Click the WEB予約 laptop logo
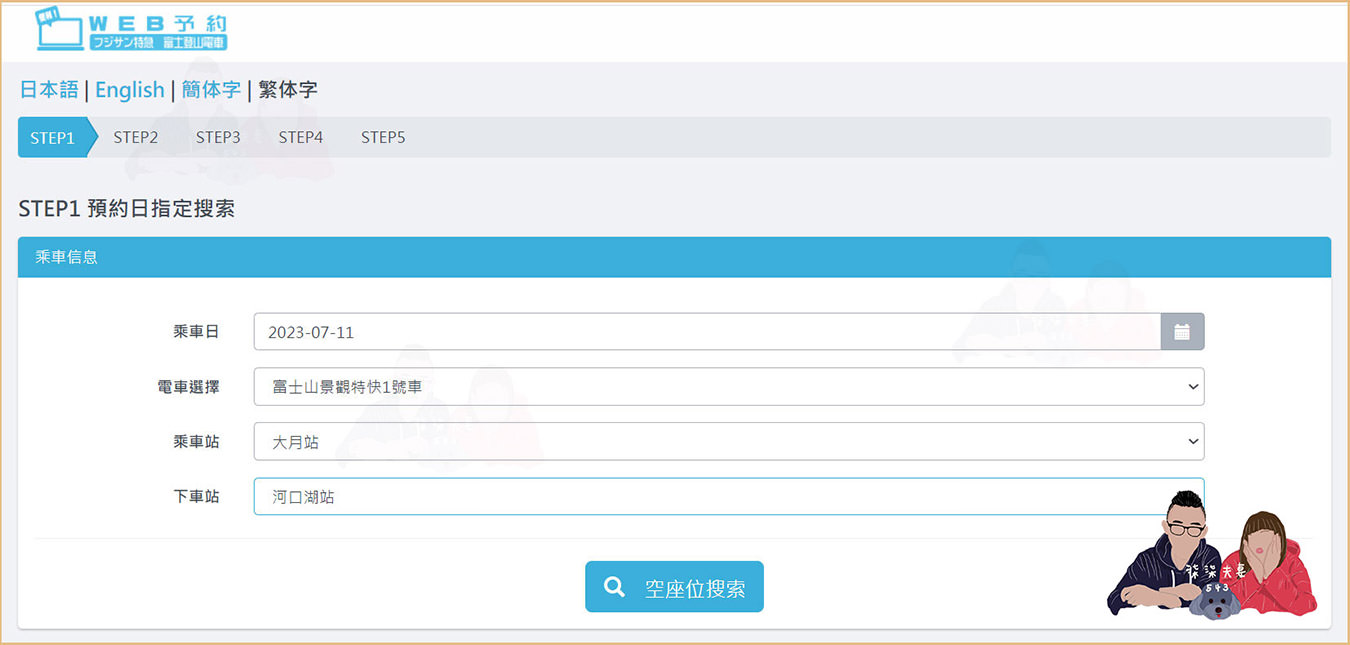Image resolution: width=1350 pixels, height=645 pixels. click(x=131, y=30)
